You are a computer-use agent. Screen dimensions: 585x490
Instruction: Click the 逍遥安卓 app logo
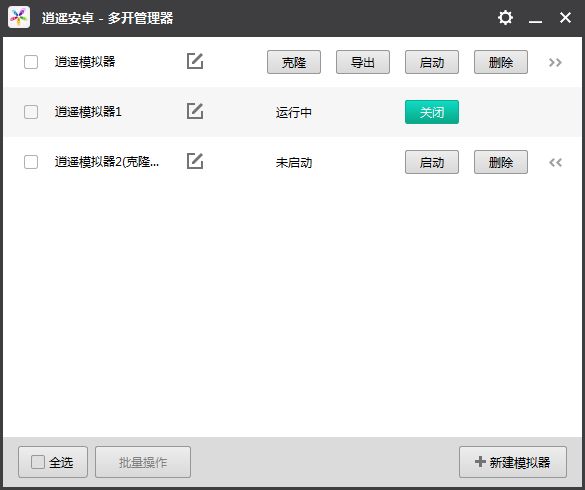click(19, 17)
